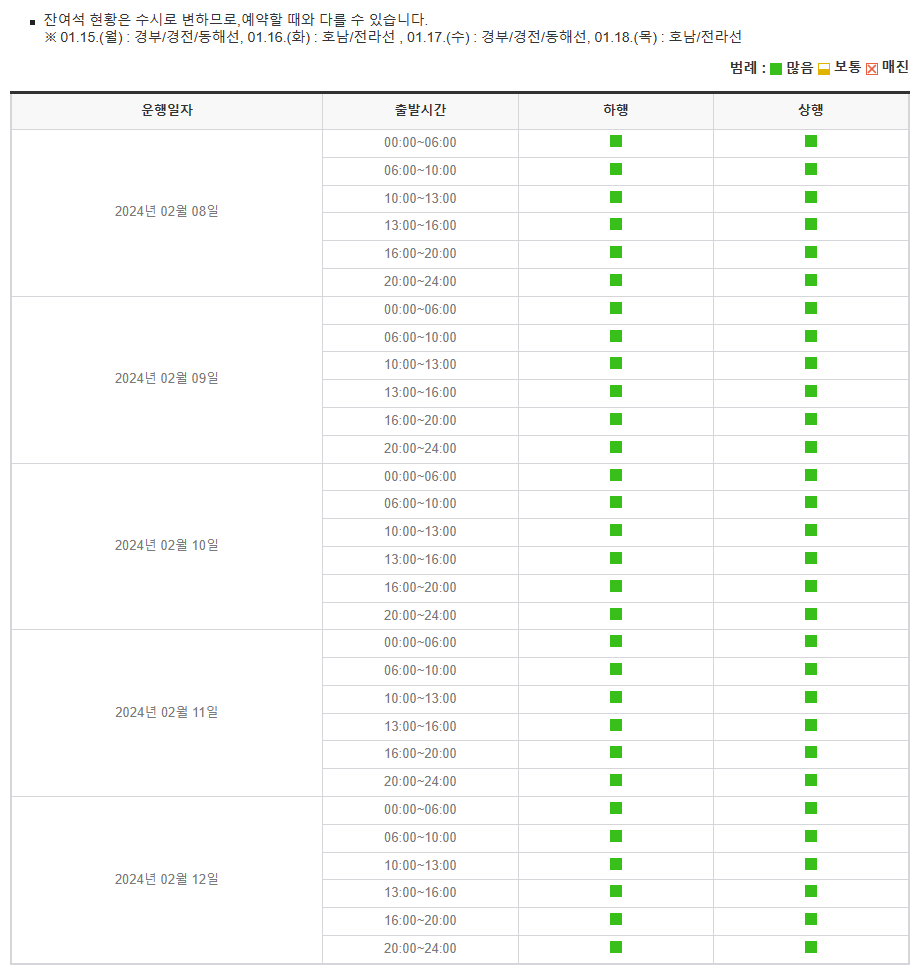Select 하행 seat icon for 02월 08일 06:00~10:00
924x972 pixels.
616,169
